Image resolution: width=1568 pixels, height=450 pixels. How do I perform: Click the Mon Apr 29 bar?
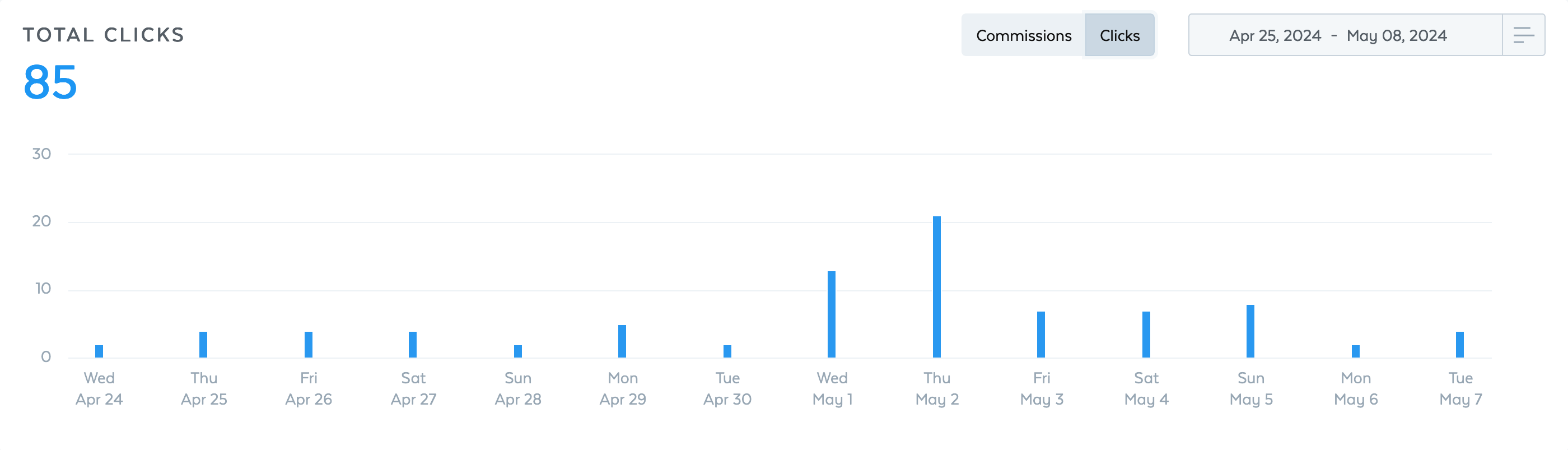pos(622,341)
